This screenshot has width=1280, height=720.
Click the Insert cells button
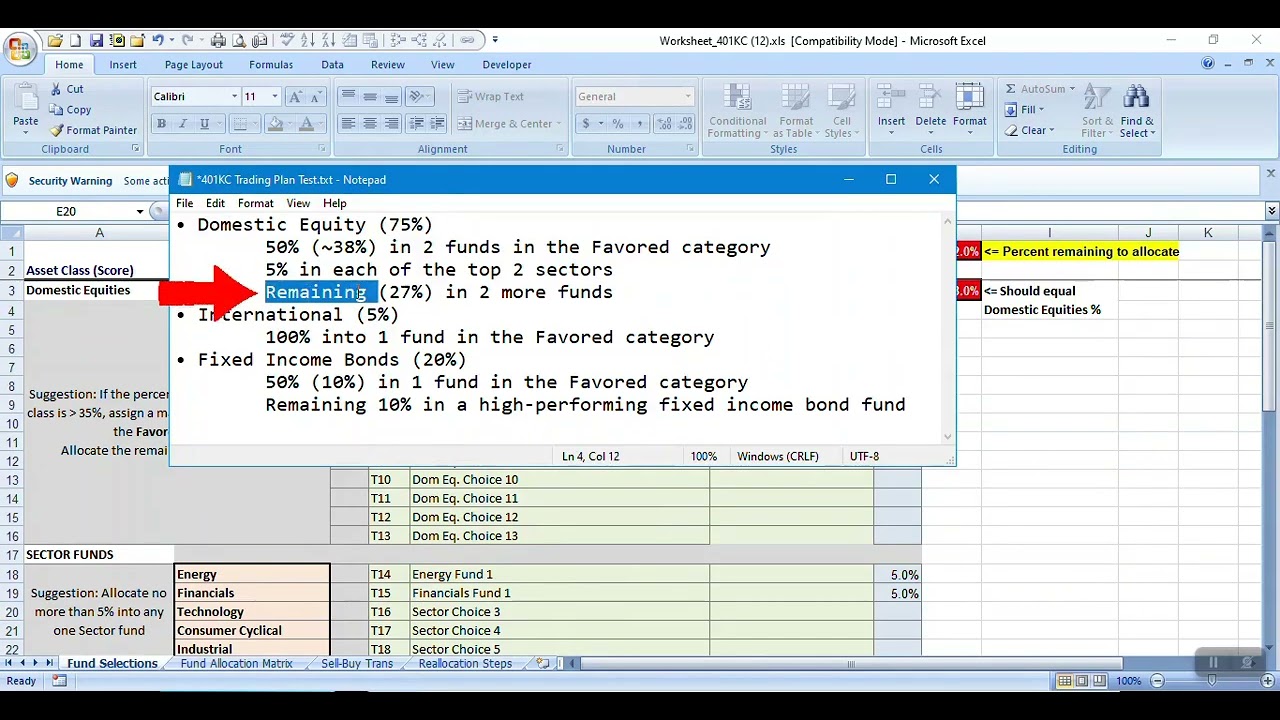click(891, 108)
